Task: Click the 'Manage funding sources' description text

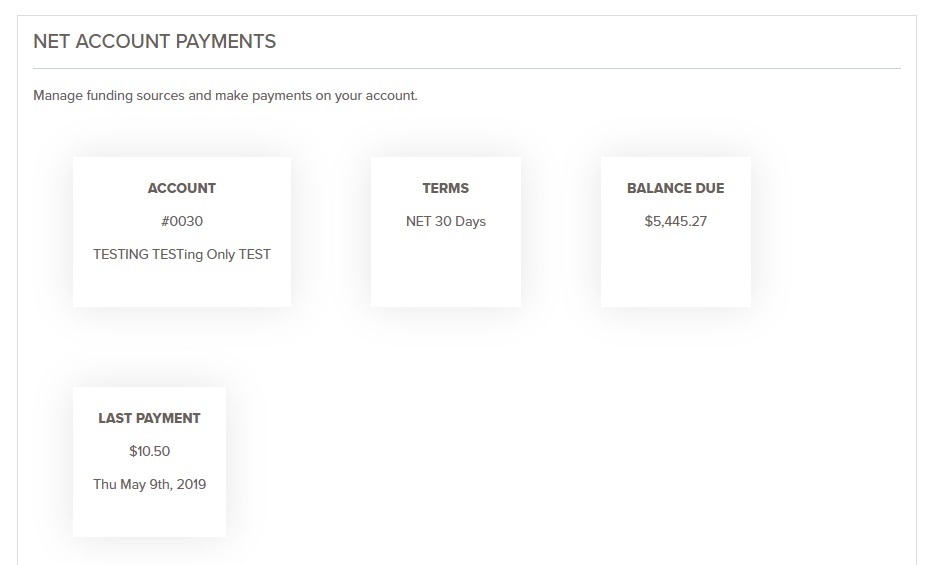Action: click(225, 96)
